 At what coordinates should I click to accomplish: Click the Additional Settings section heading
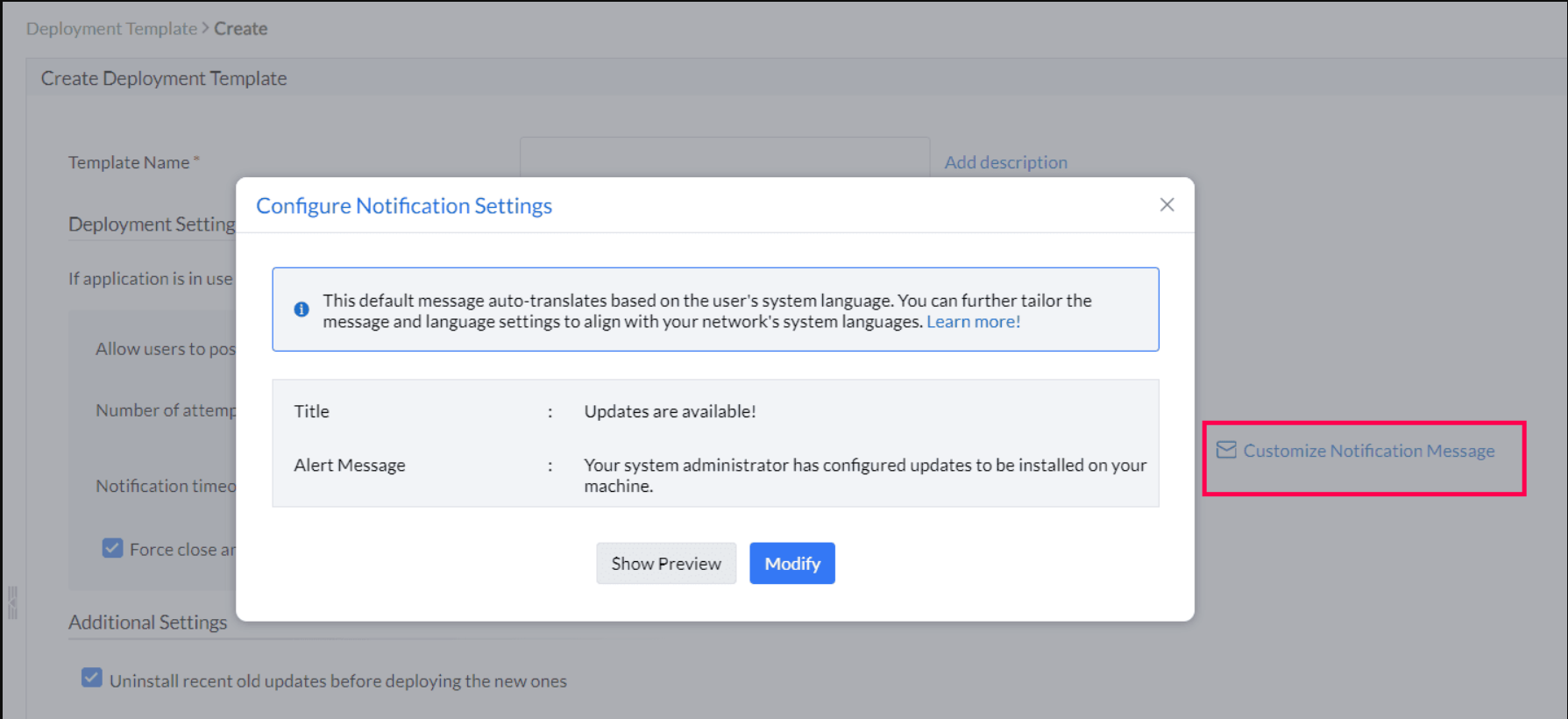(x=147, y=623)
